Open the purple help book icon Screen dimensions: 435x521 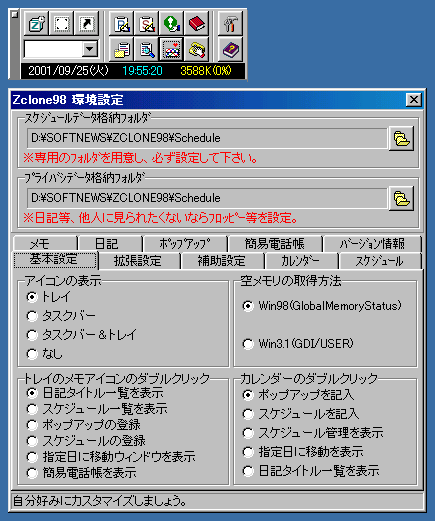(230, 49)
